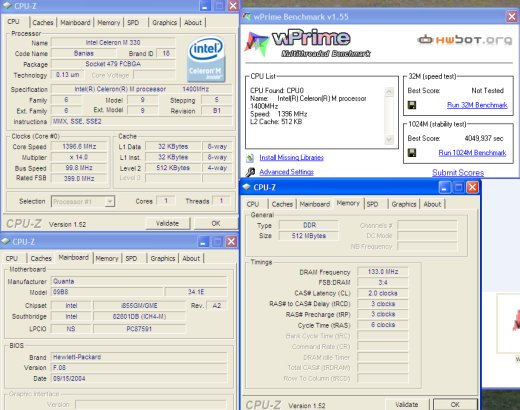Click the Package value Socket 479 FCBGA
Viewport: 520px width, 410px height.
pos(113,64)
